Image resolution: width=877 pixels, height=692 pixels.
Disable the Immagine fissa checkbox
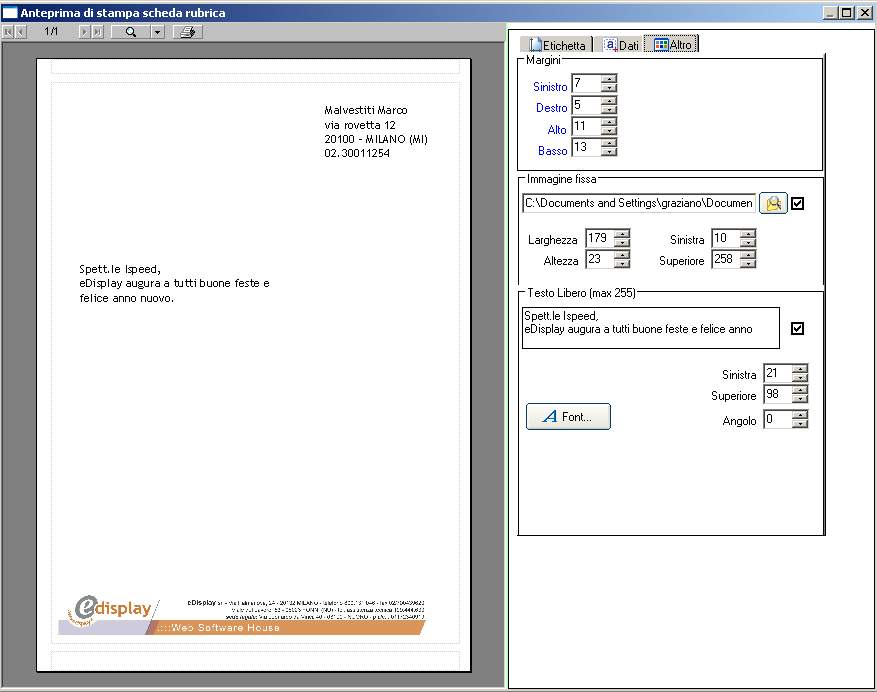point(797,204)
